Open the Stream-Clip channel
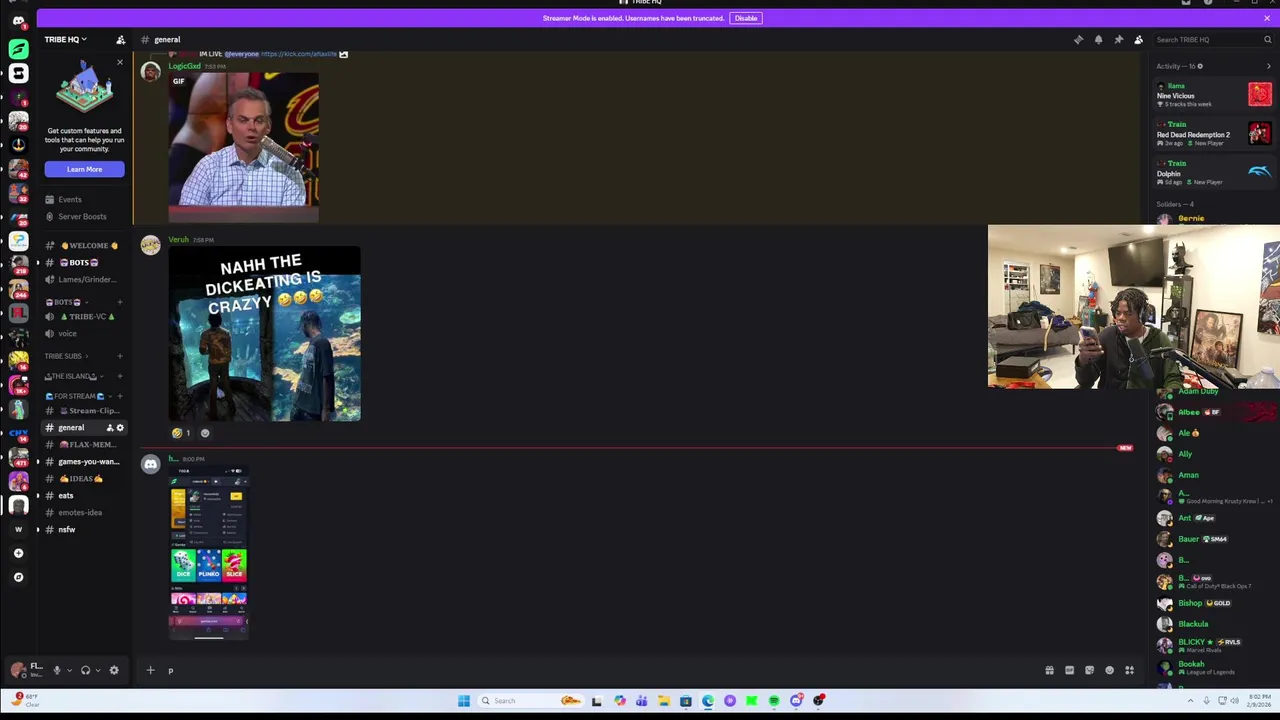The height and width of the screenshot is (720, 1280). [84, 410]
